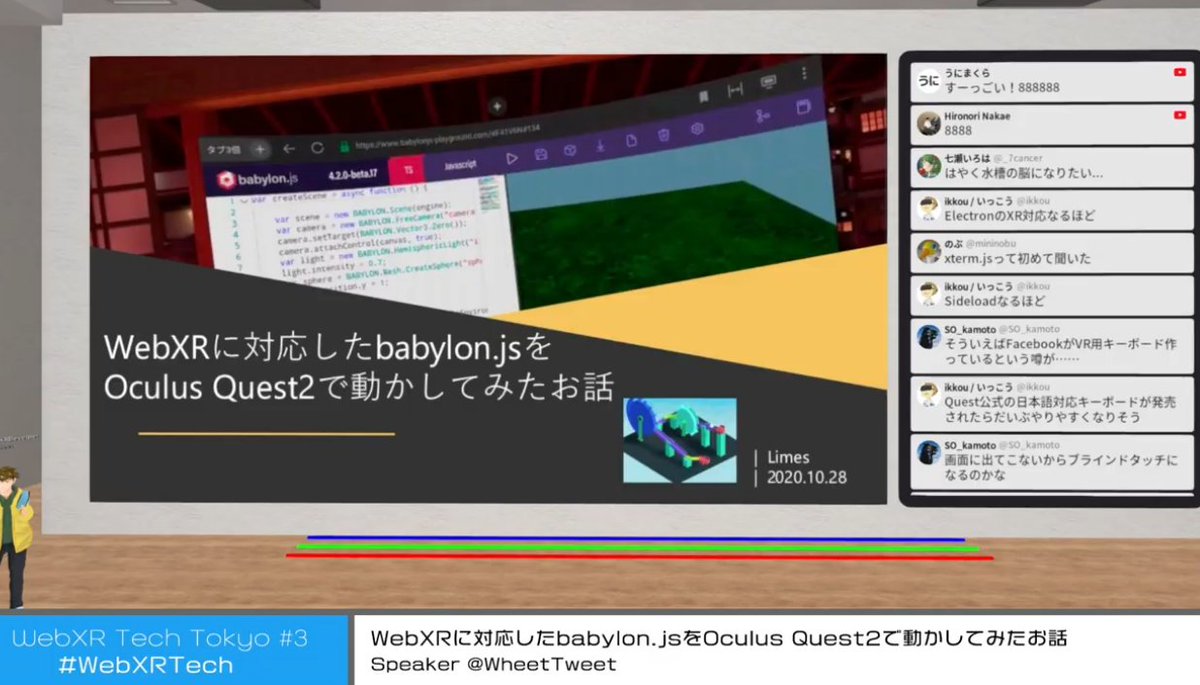
Task: Select the Javascript language tab
Action: click(459, 164)
